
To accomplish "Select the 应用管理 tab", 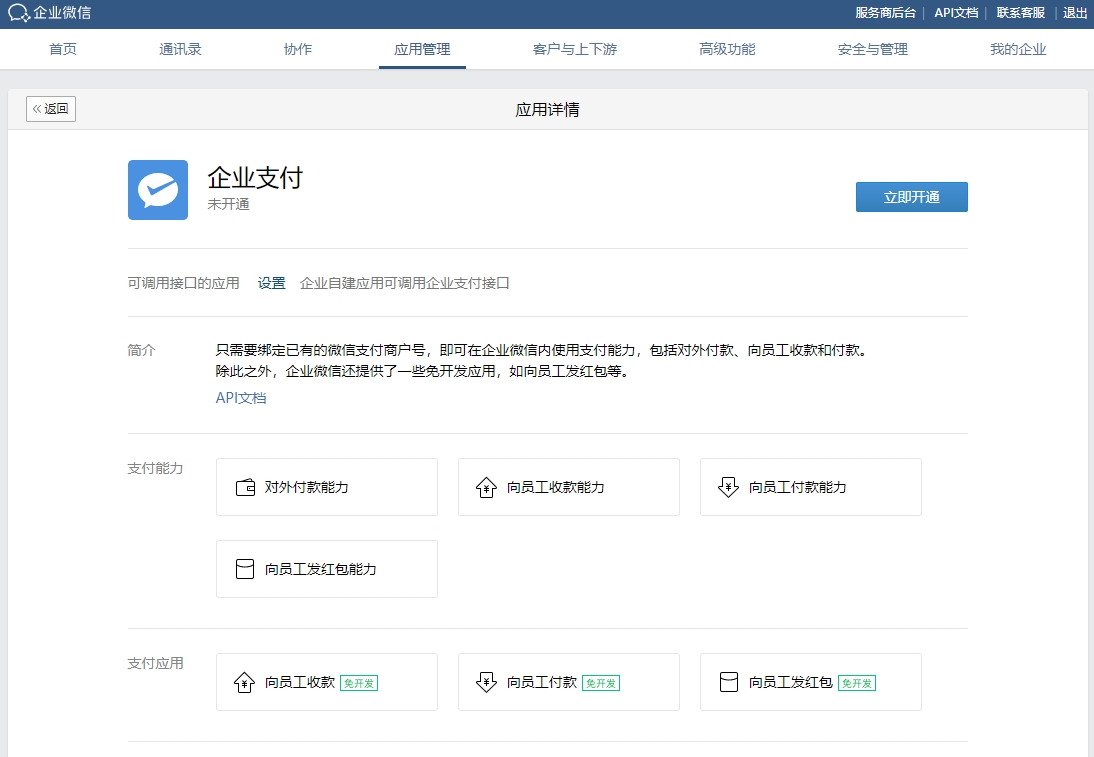I will pos(422,49).
